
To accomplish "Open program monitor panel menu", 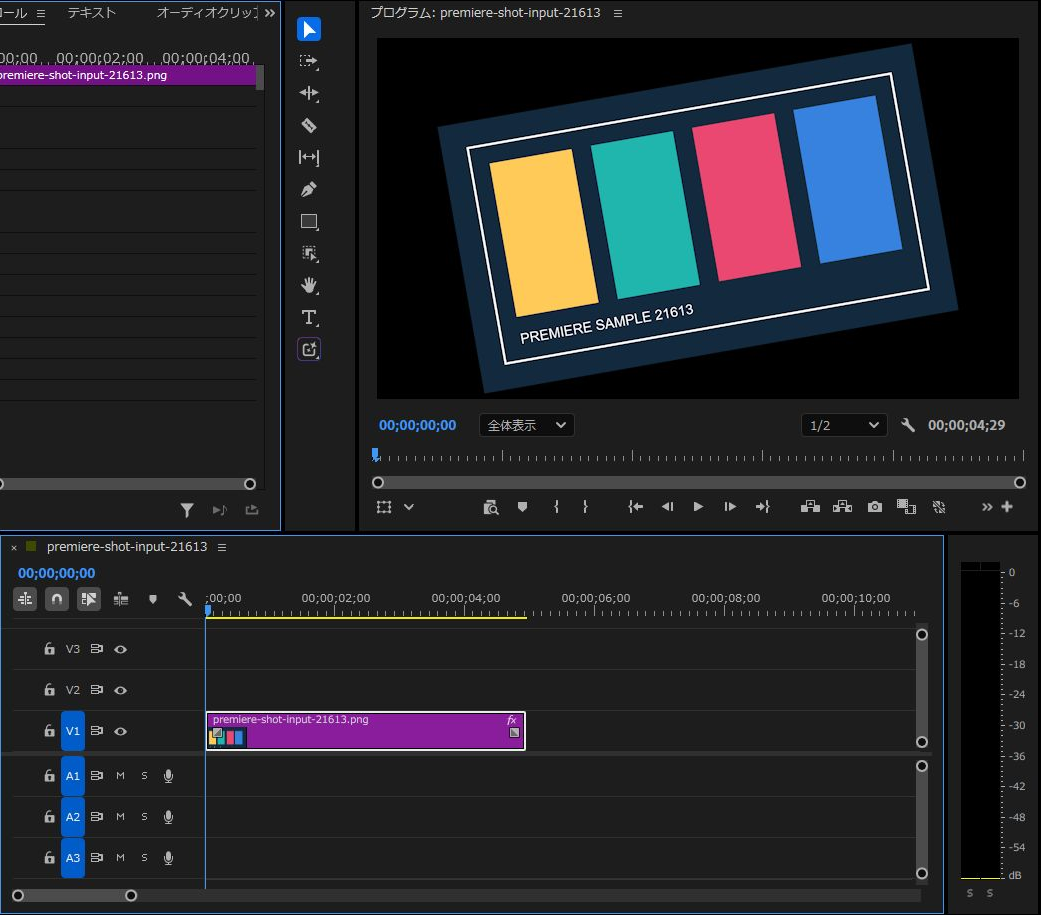I will 618,13.
